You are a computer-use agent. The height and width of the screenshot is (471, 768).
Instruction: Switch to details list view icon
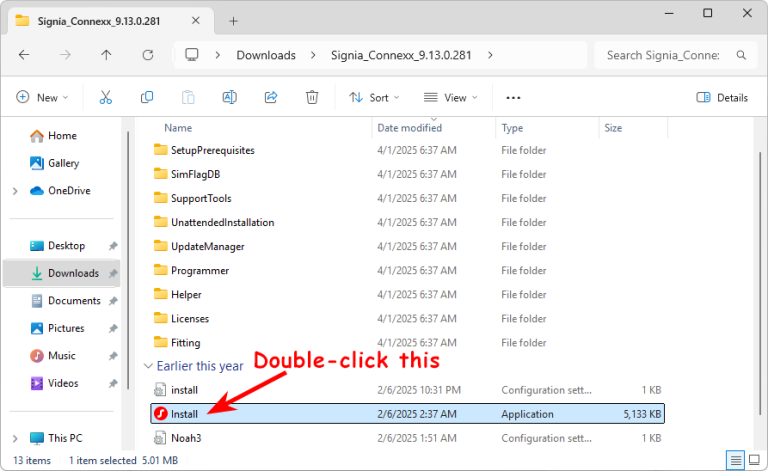(x=736, y=460)
